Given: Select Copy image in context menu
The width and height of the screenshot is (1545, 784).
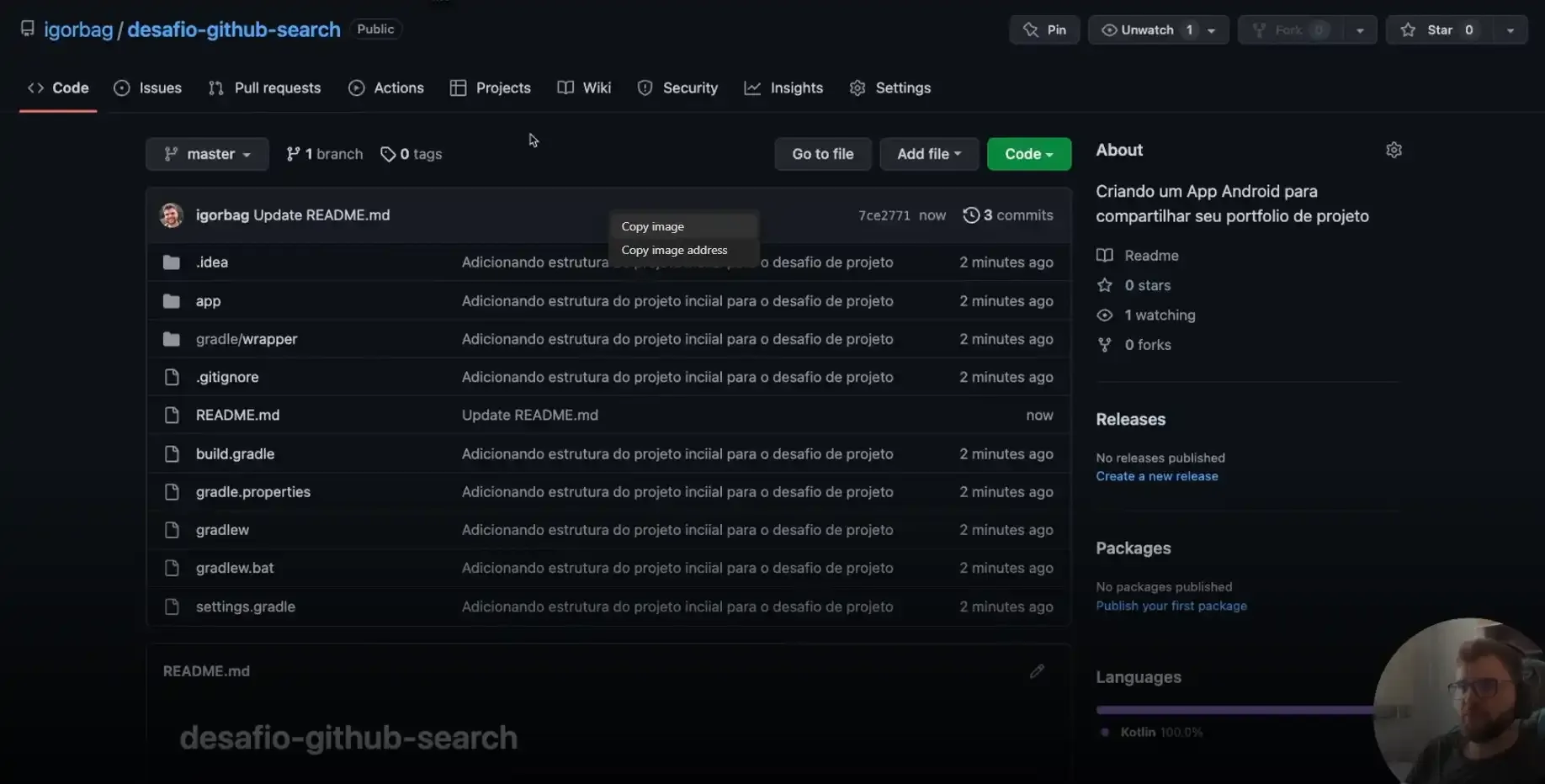Looking at the screenshot, I should coord(683,226).
